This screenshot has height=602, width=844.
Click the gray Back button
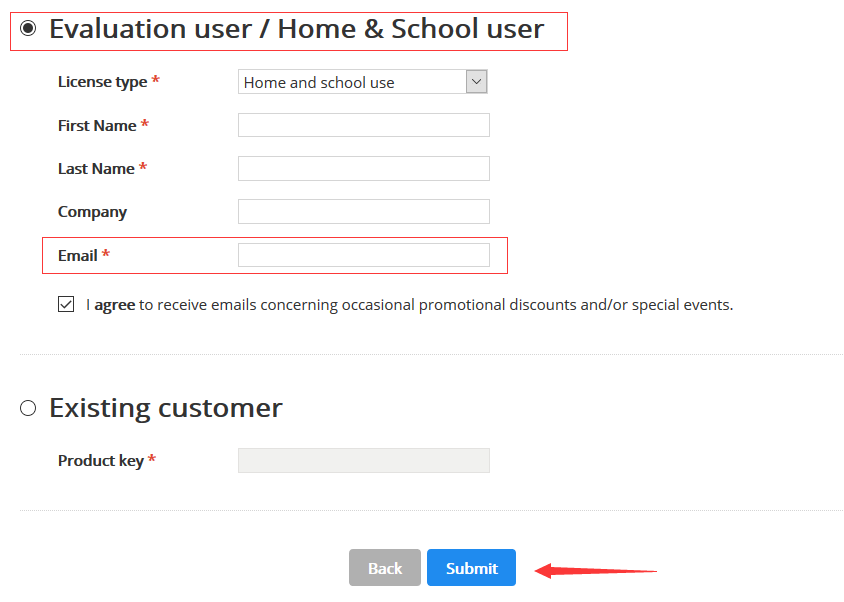pos(385,568)
